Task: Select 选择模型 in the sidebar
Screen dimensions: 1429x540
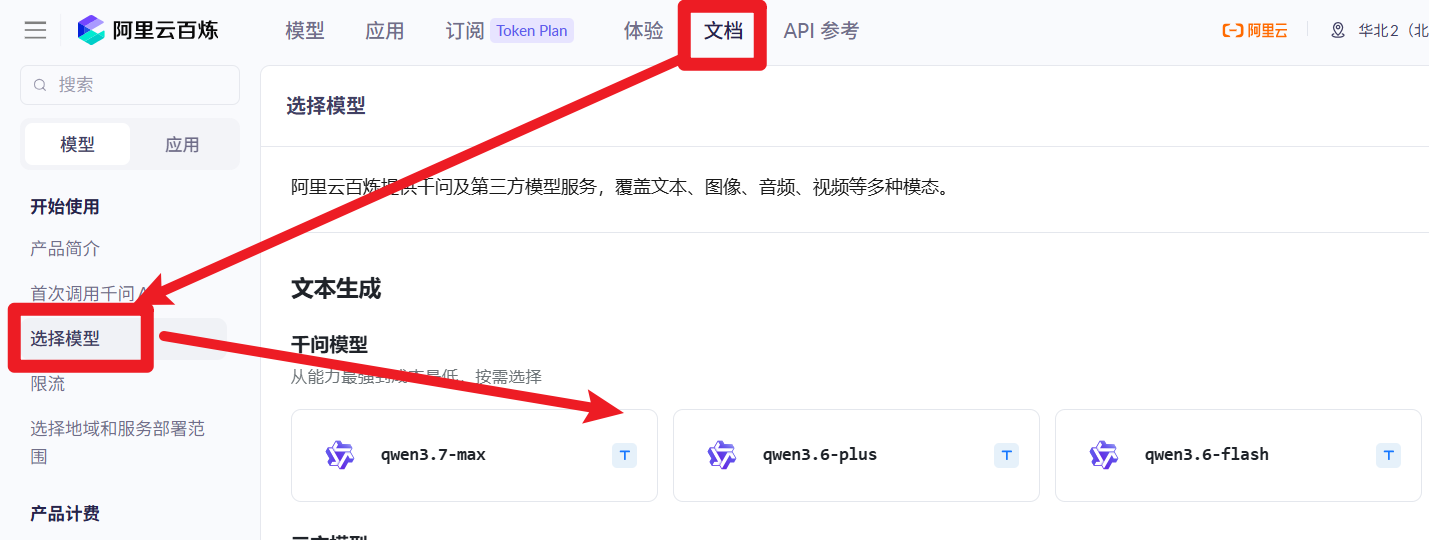Action: click(x=122, y=339)
